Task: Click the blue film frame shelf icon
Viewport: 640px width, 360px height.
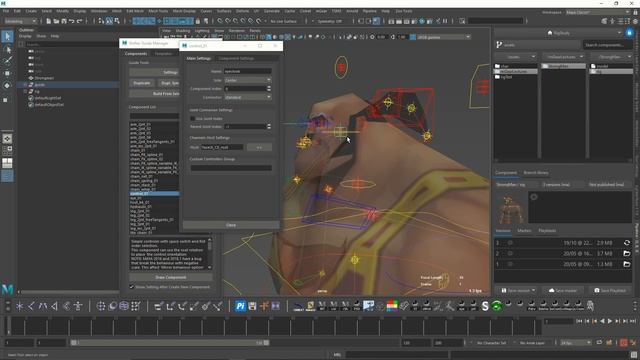Action: [276, 306]
